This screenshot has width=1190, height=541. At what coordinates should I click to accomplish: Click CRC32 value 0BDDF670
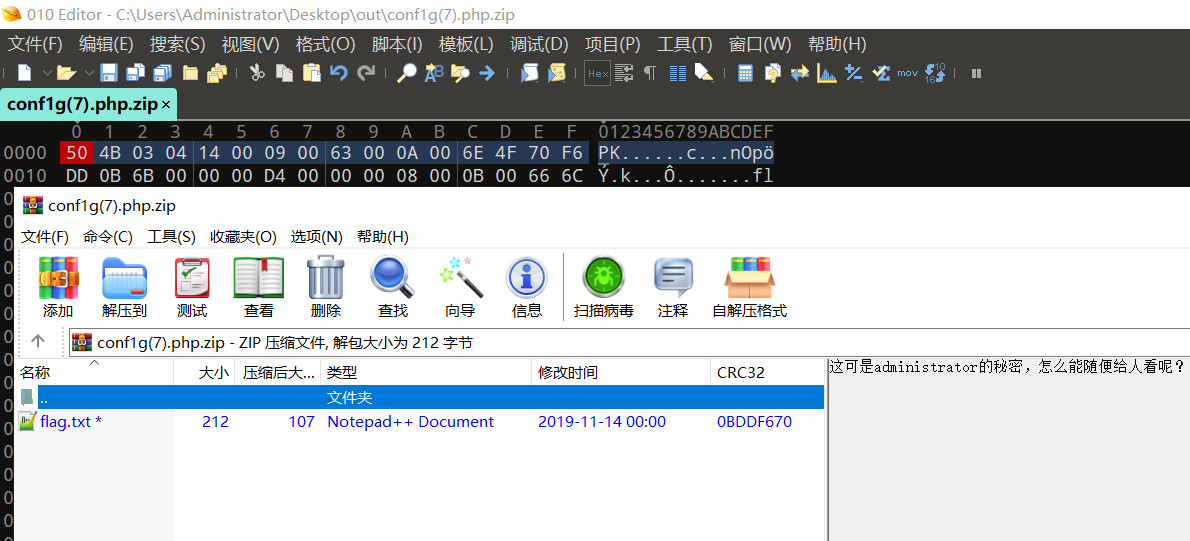click(754, 422)
